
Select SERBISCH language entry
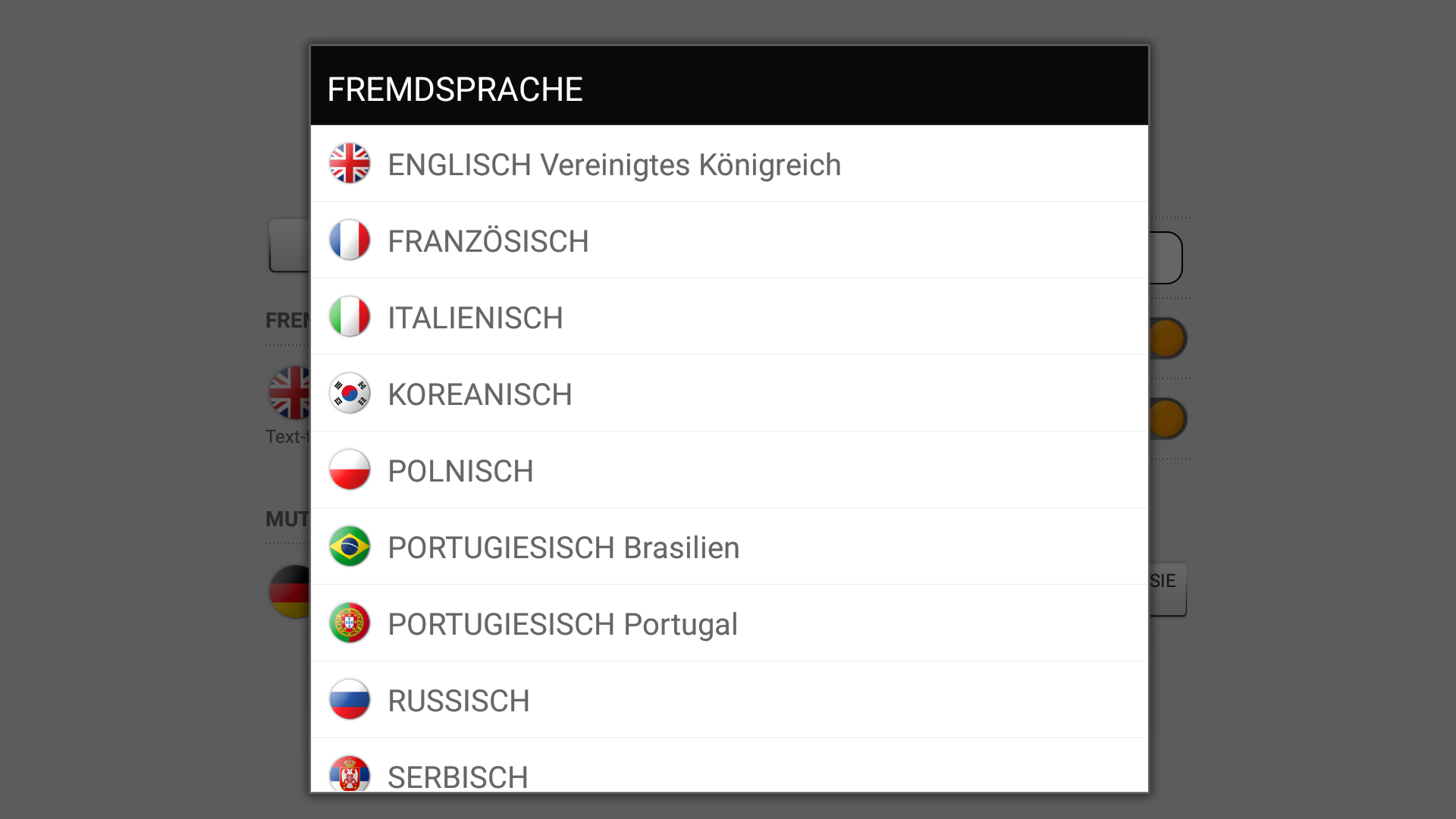(458, 777)
